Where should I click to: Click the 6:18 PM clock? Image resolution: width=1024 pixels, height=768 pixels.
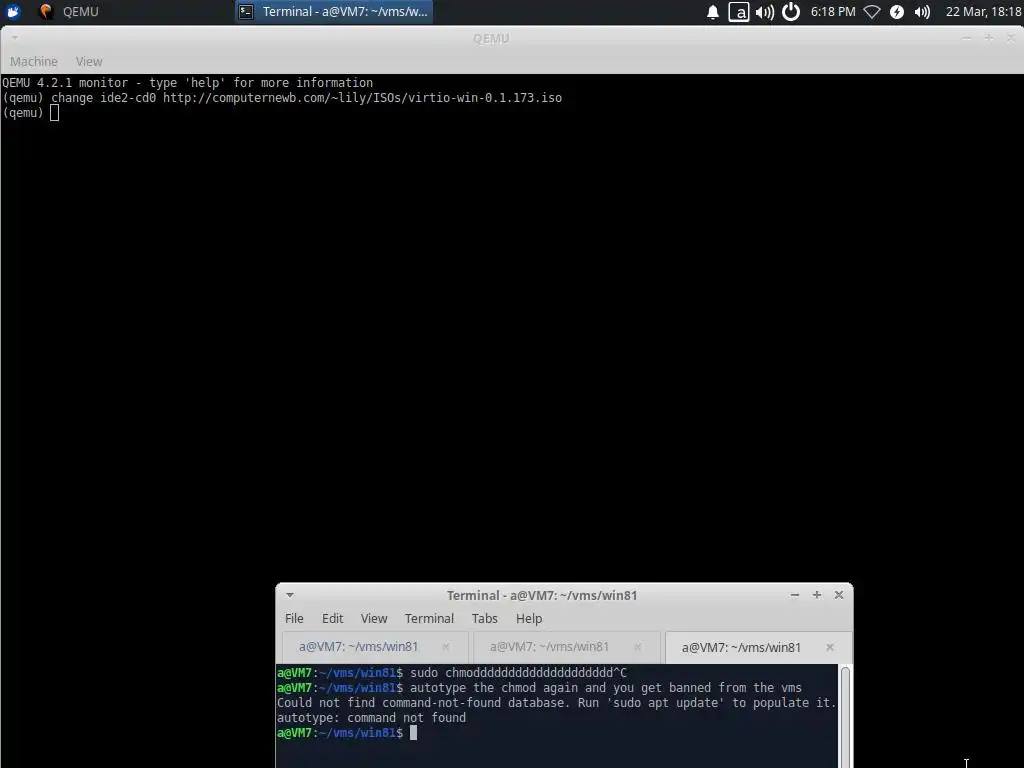833,12
